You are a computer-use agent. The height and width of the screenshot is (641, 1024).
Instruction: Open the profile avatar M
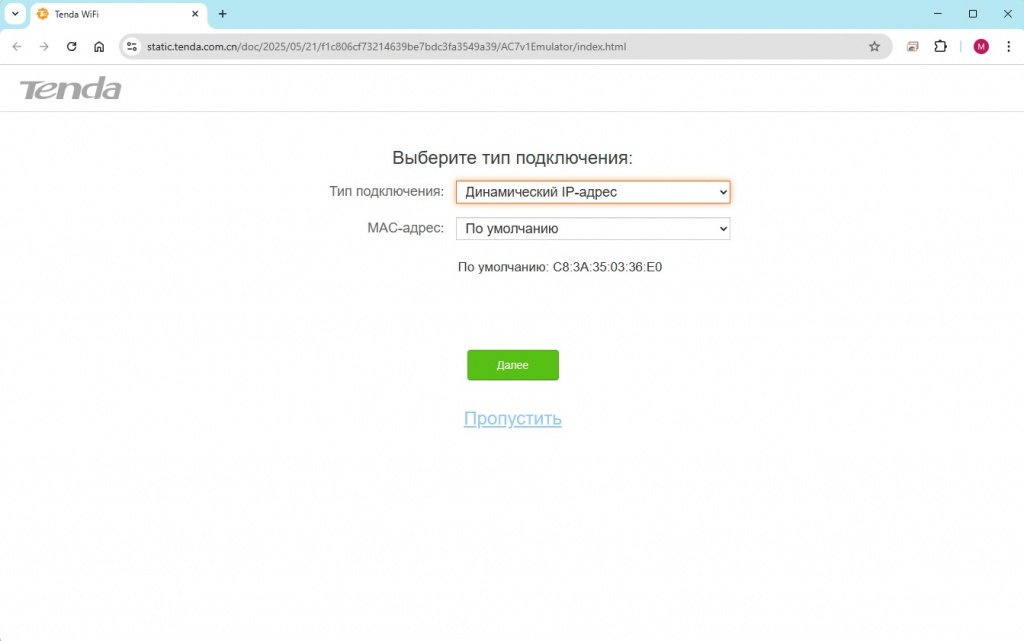point(980,46)
